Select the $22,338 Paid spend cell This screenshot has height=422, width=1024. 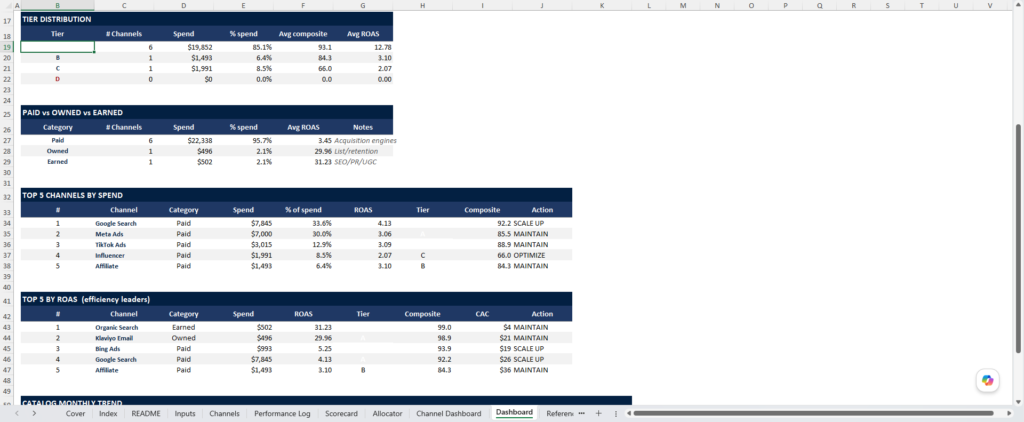pyautogui.click(x=184, y=140)
